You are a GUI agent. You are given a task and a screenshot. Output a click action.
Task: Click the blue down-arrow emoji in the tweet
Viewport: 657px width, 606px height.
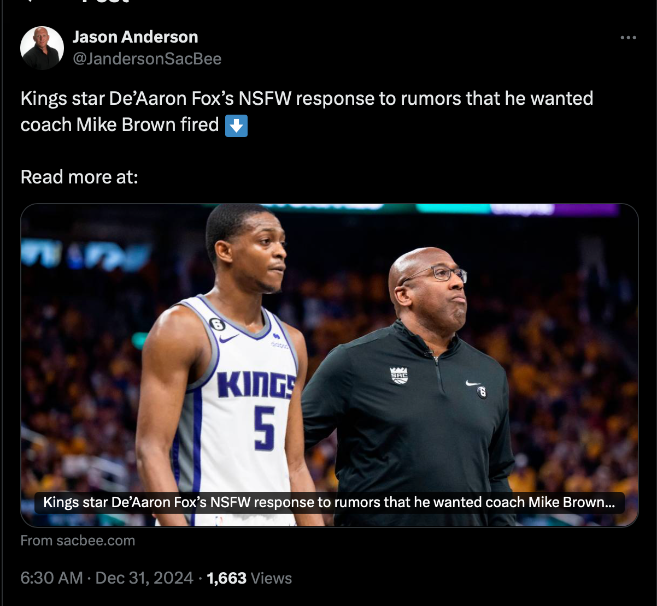click(237, 126)
